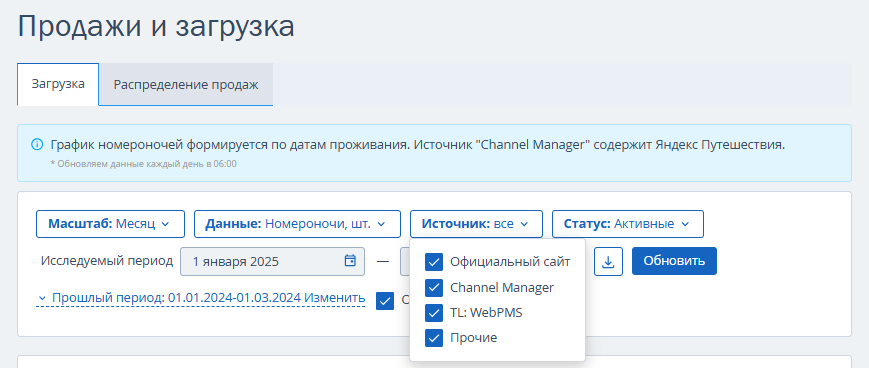Viewport: 869px width, 368px height.
Task: Expand the Прошлый период chevron
Action: click(42, 299)
